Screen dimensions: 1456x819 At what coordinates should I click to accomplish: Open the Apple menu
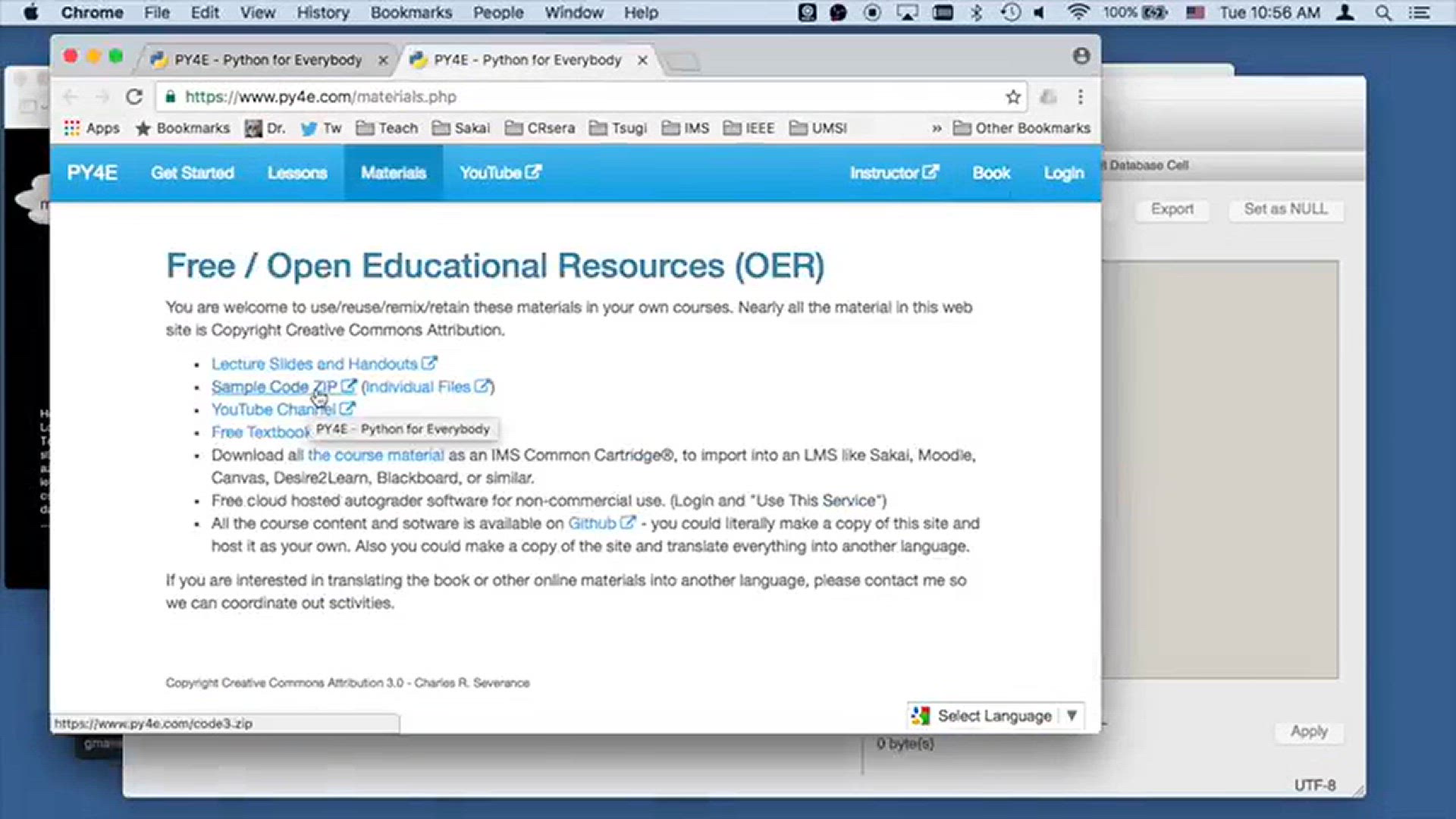pyautogui.click(x=31, y=13)
